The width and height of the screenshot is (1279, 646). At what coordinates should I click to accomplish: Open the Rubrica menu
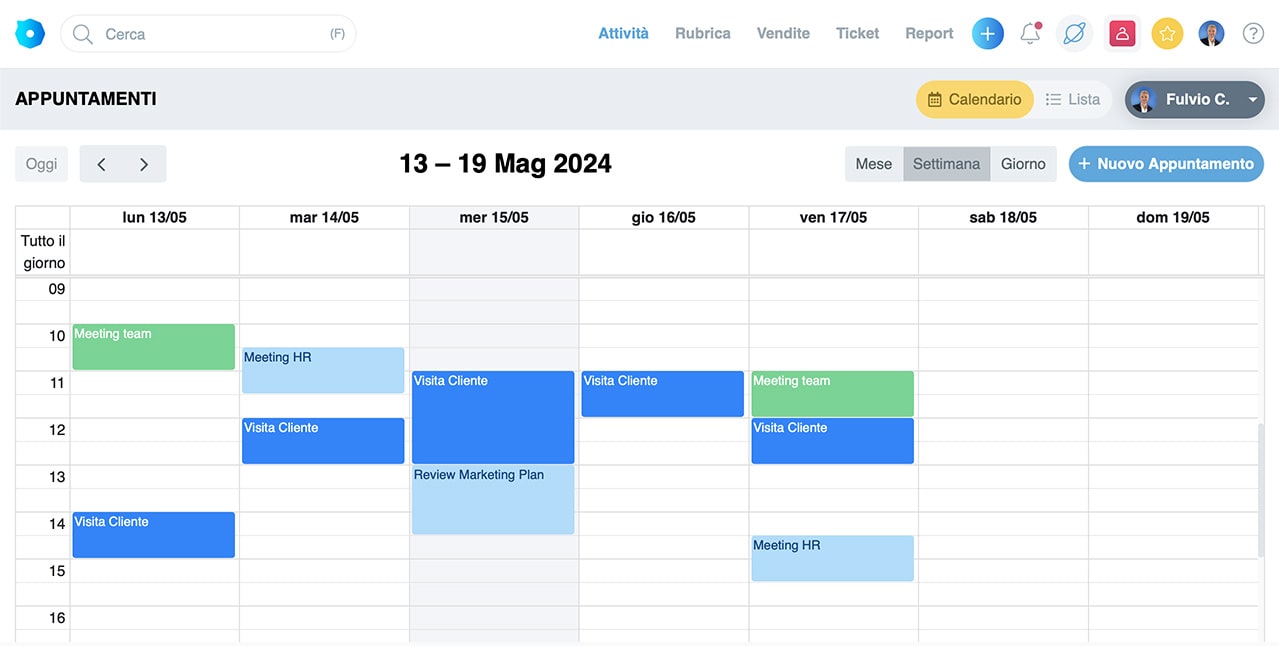tap(702, 33)
